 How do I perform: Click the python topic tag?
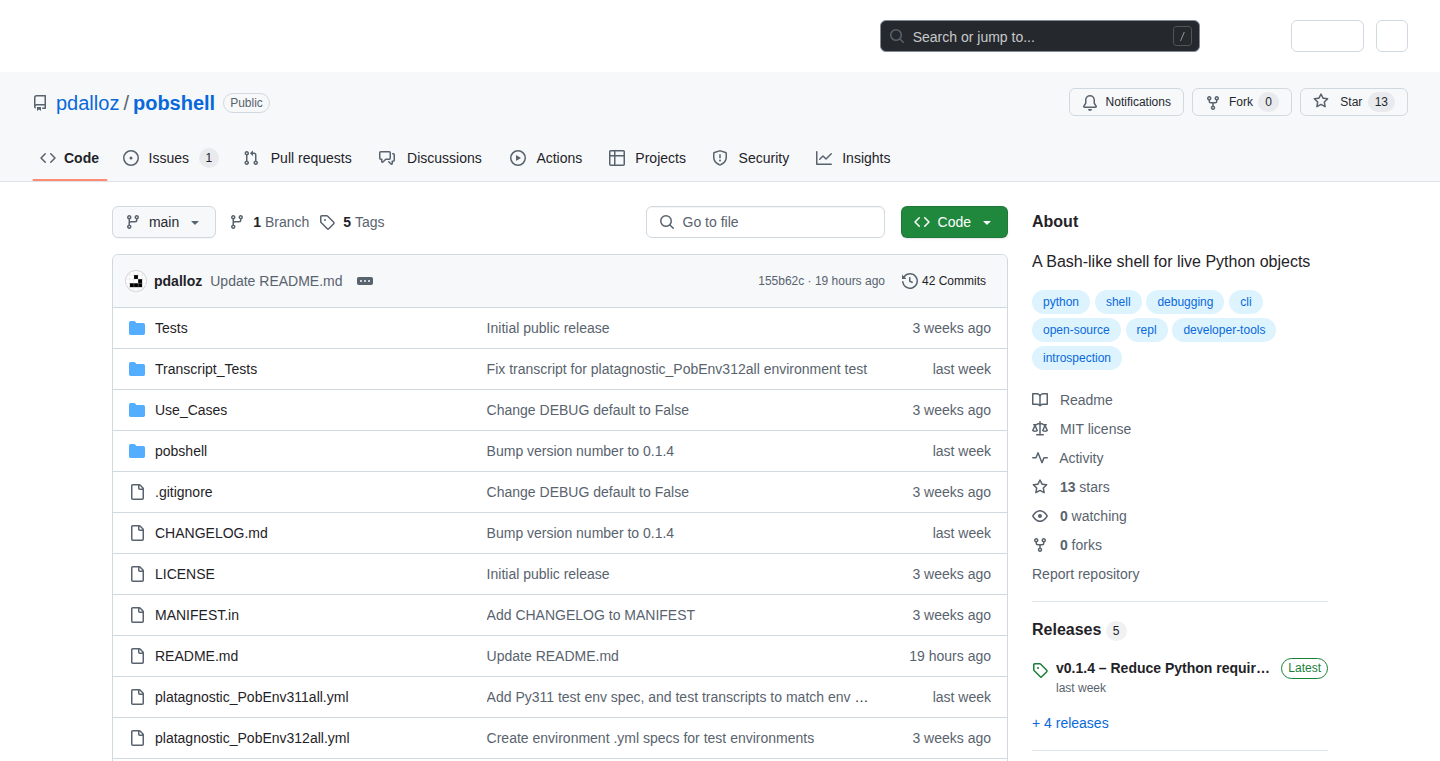click(1061, 302)
